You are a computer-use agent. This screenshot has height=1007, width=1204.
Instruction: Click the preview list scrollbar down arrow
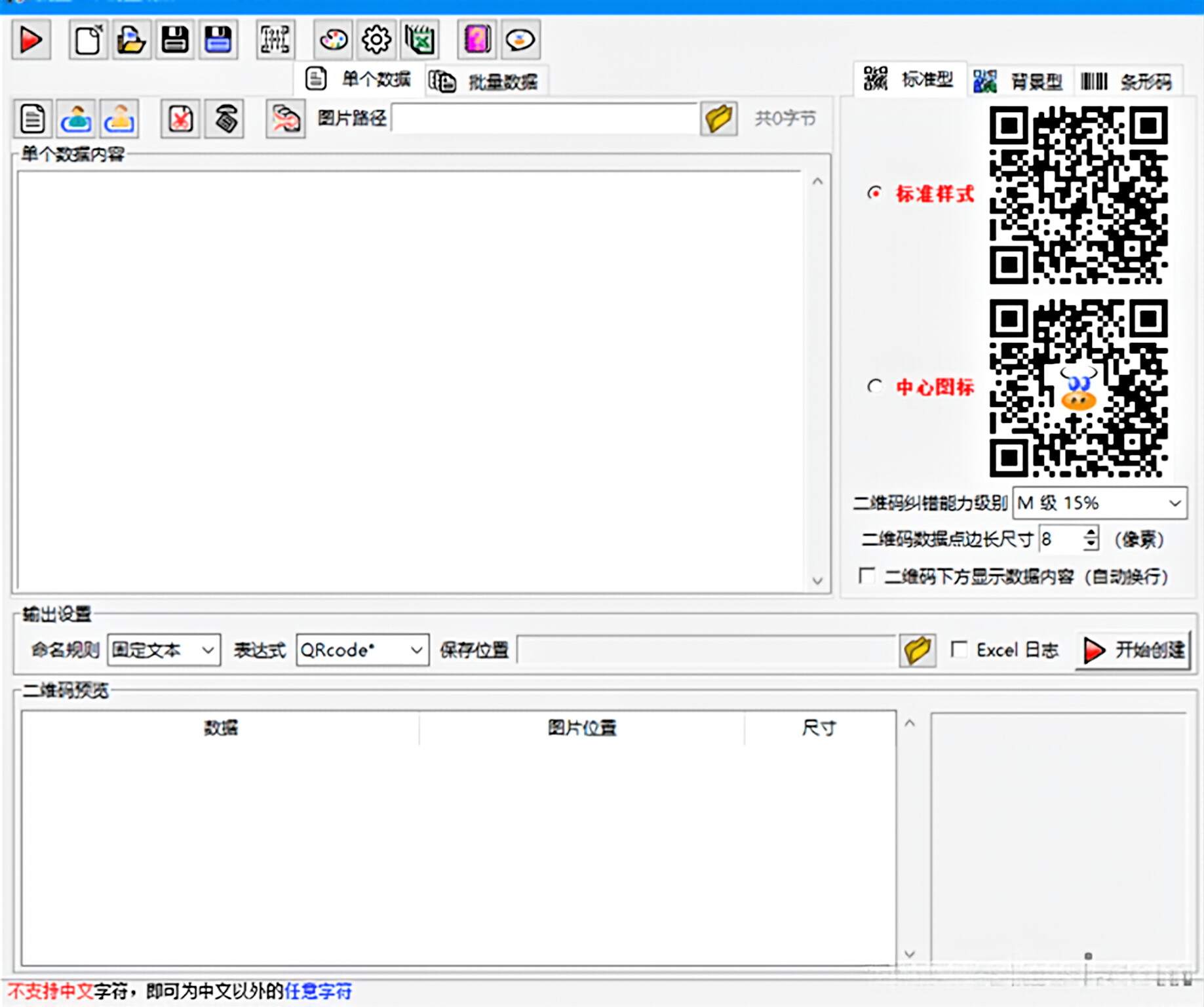(x=910, y=954)
